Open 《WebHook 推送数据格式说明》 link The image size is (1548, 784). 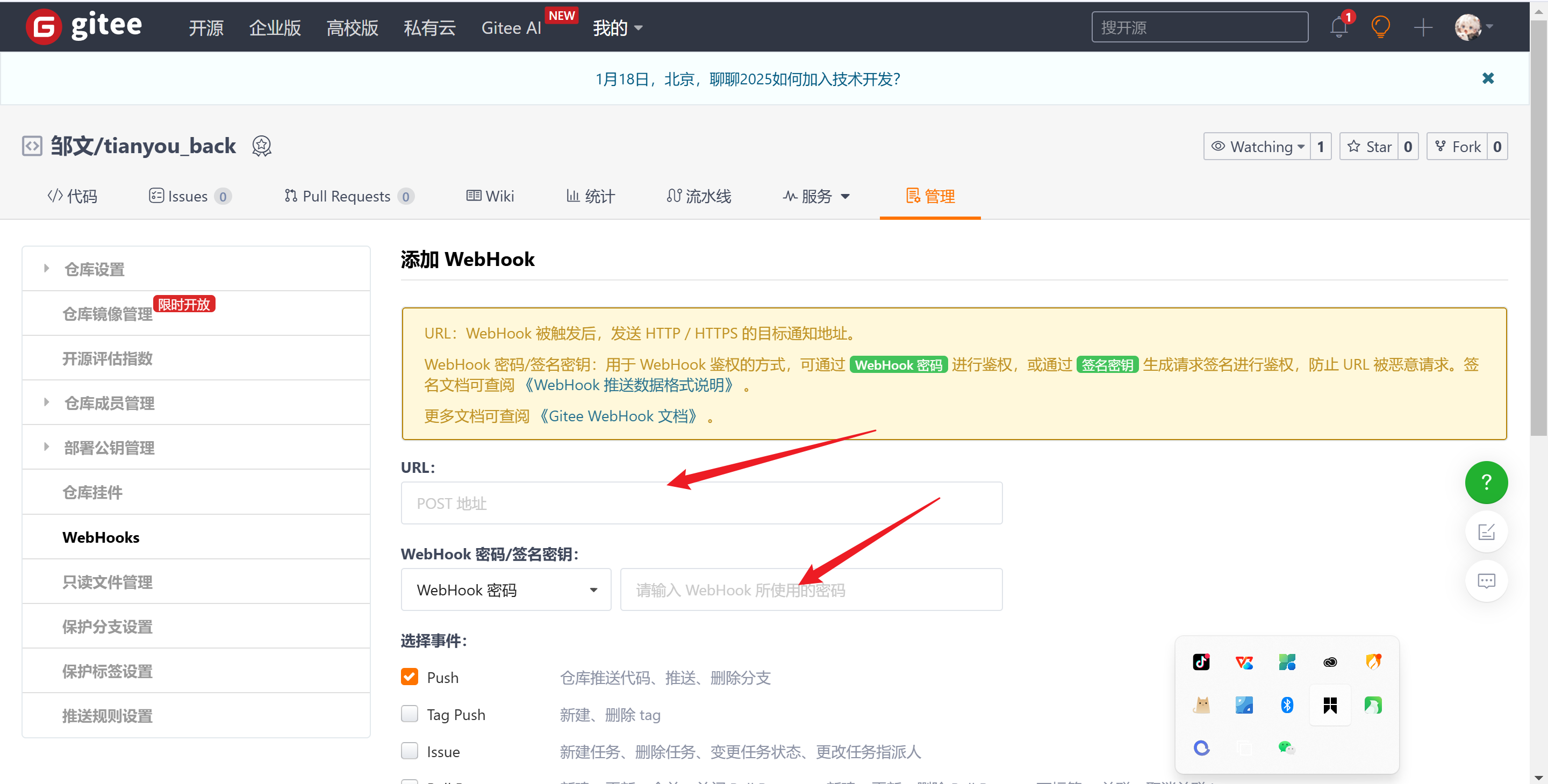tap(628, 385)
